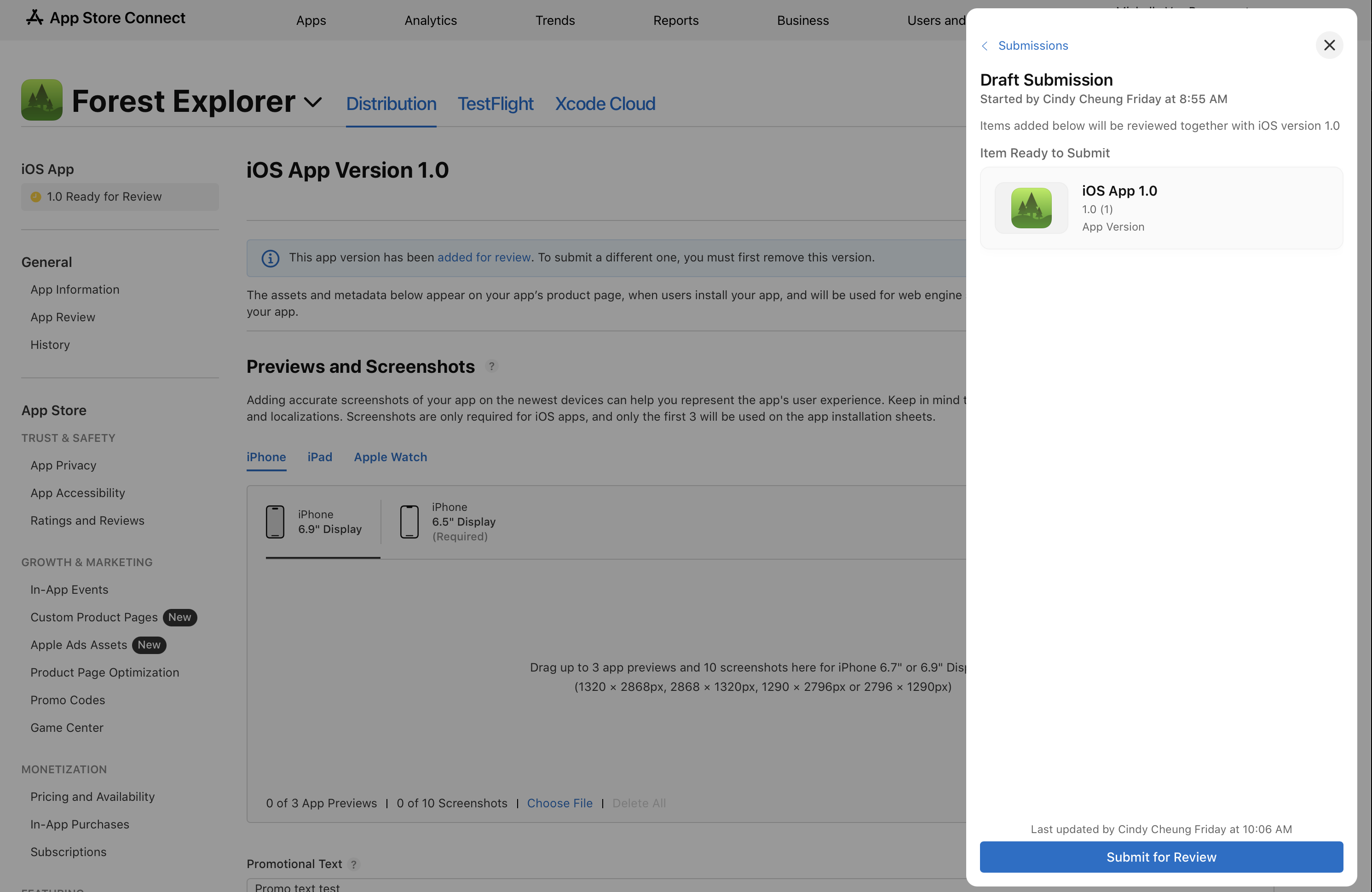
Task: Open help for Promotional Text
Action: point(353,864)
